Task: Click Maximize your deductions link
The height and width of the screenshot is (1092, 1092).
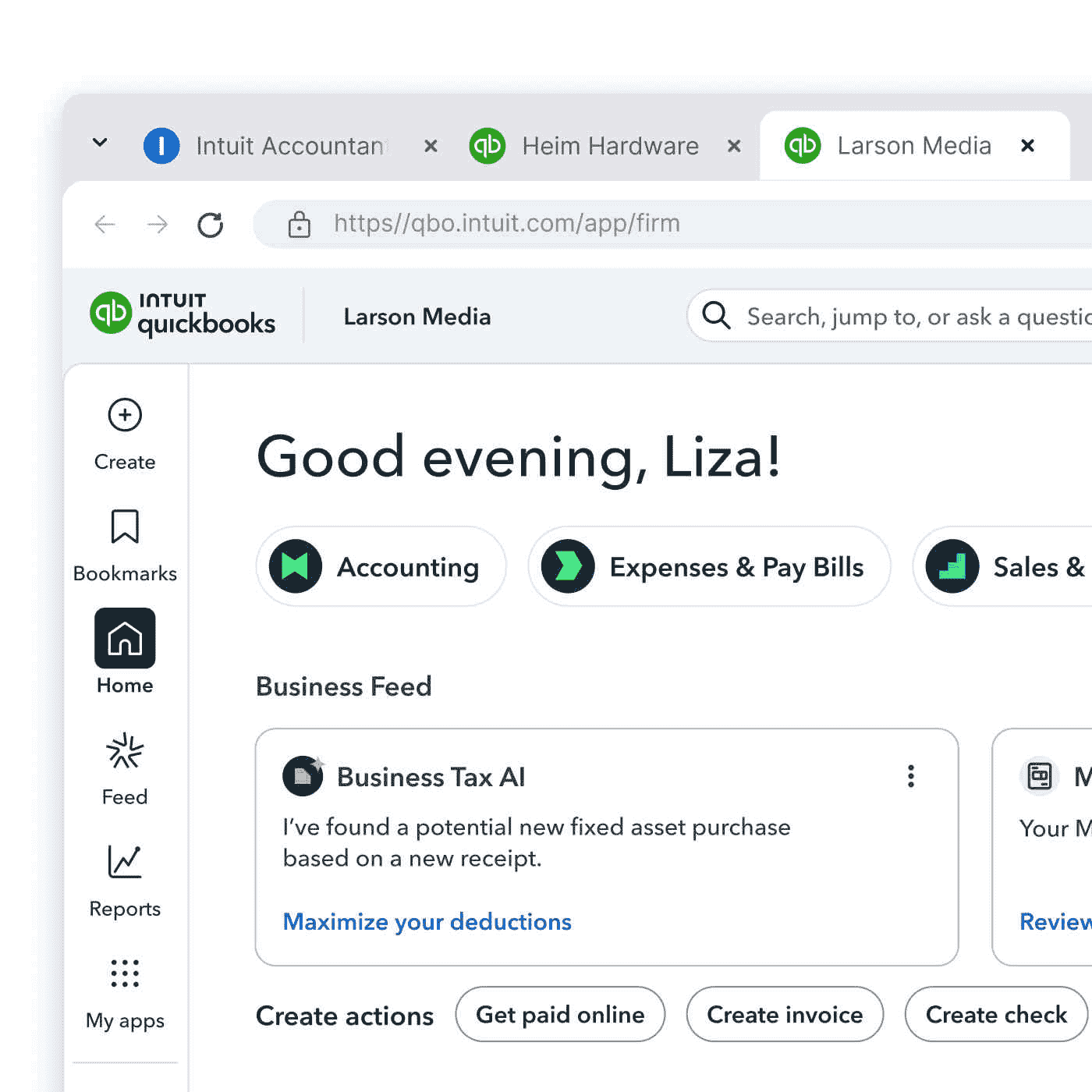Action: coord(427,922)
